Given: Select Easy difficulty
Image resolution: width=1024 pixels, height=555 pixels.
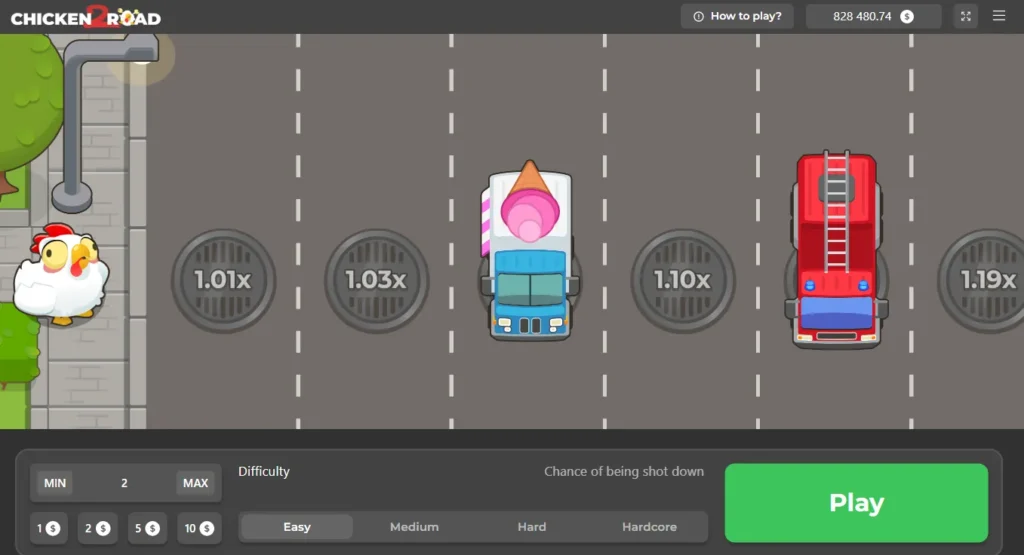Looking at the screenshot, I should pyautogui.click(x=297, y=527).
